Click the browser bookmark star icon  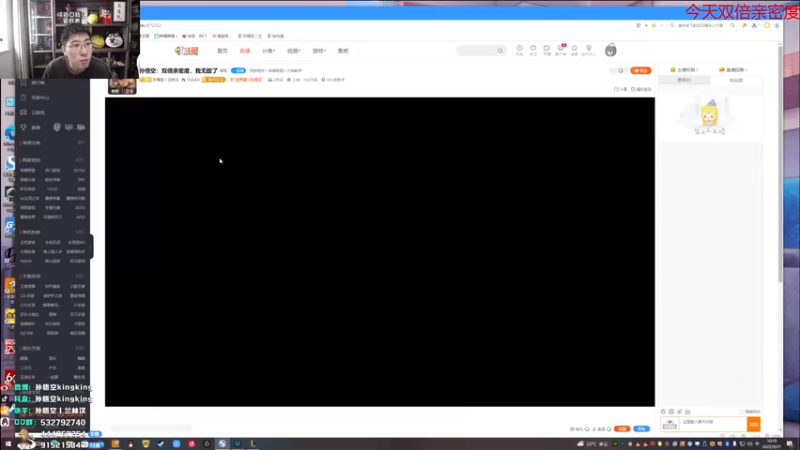point(654,25)
